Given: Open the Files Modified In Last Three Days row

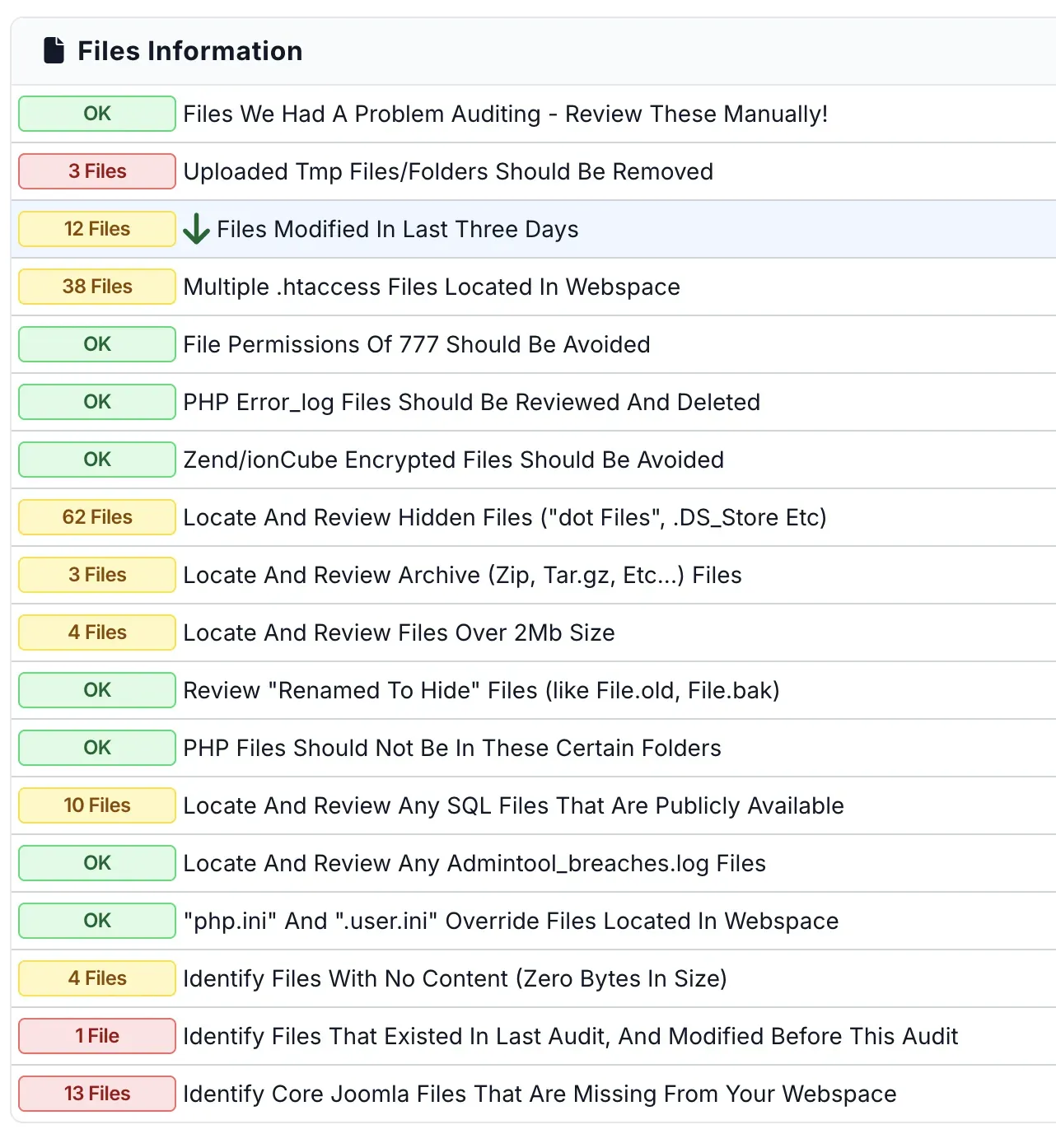Looking at the screenshot, I should tap(398, 229).
